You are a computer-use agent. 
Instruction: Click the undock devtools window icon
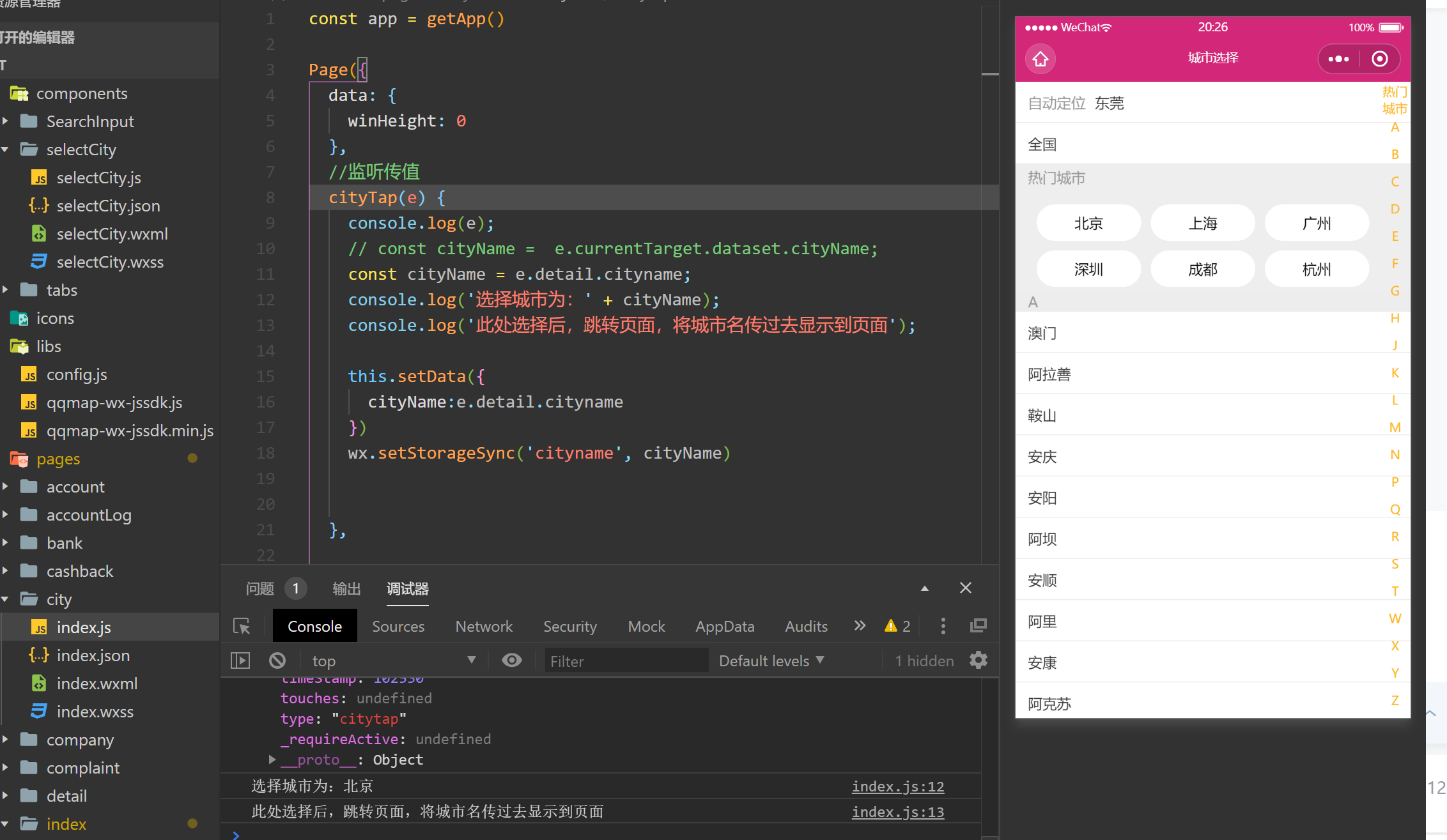tap(979, 626)
